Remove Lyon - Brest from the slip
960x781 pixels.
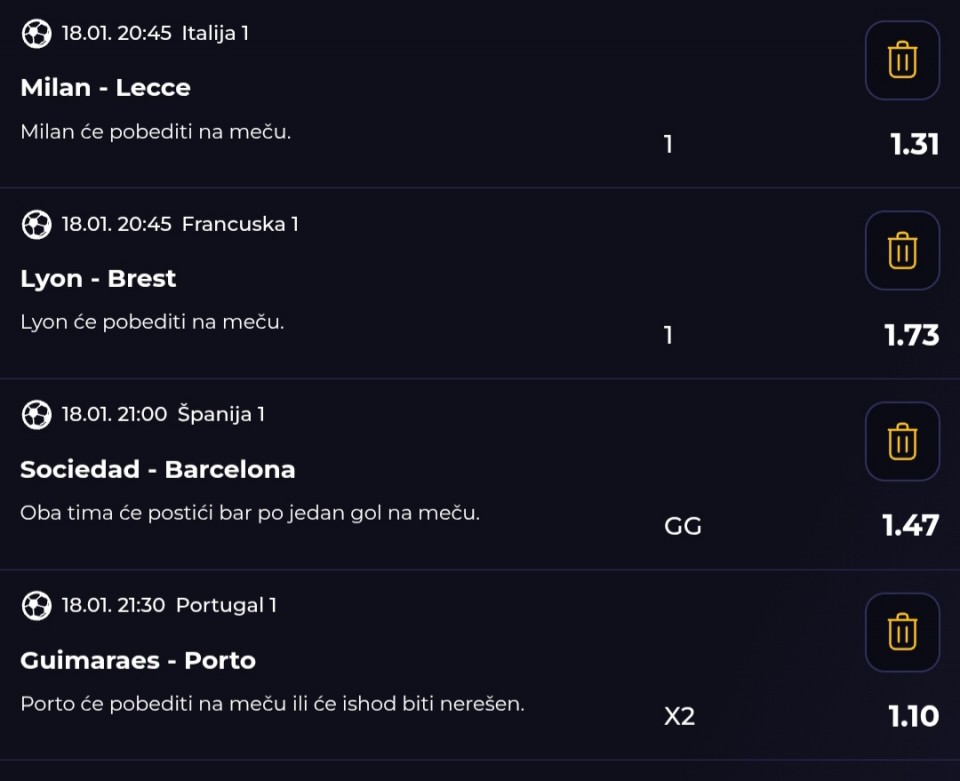tap(902, 251)
